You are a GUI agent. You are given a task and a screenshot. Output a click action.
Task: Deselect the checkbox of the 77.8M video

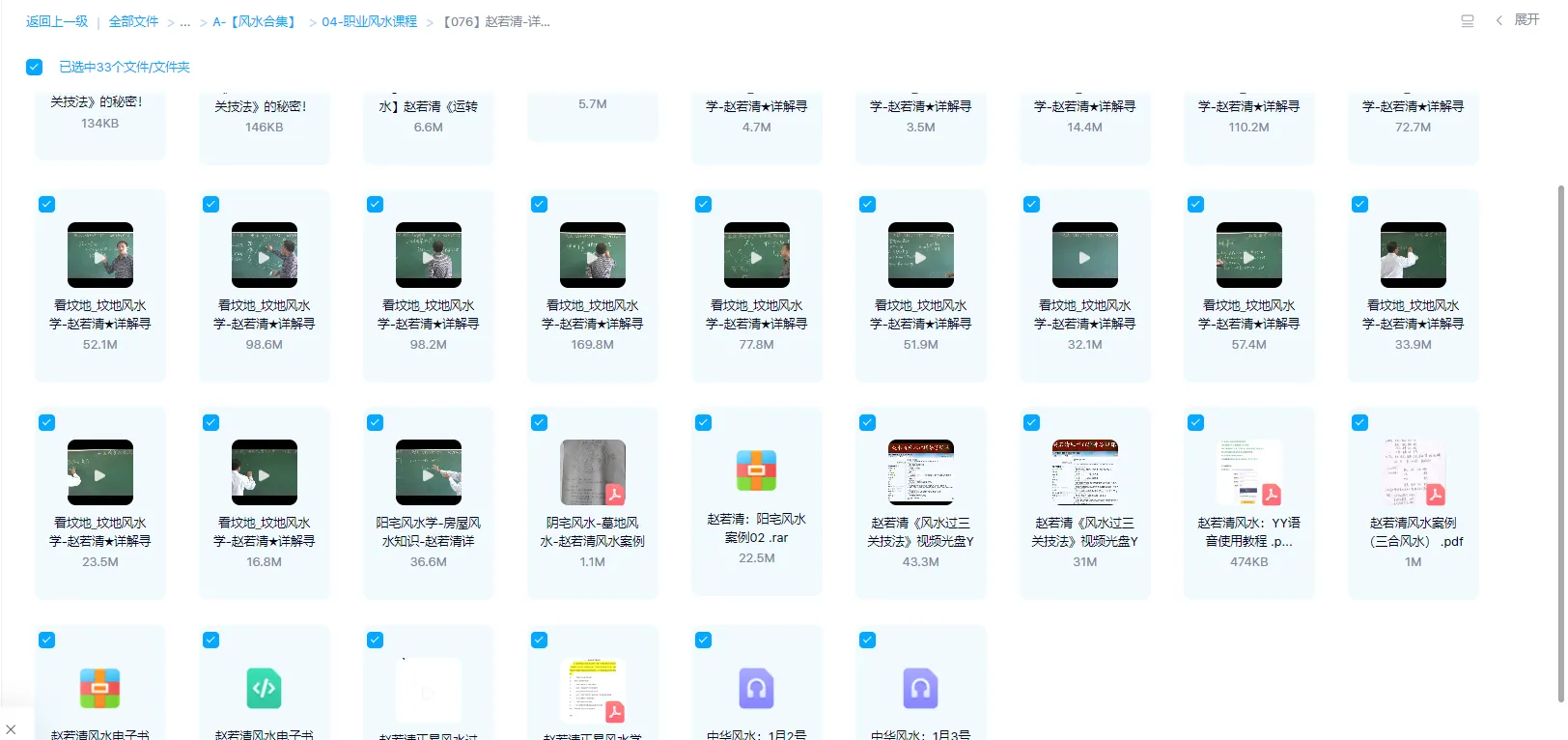point(703,204)
